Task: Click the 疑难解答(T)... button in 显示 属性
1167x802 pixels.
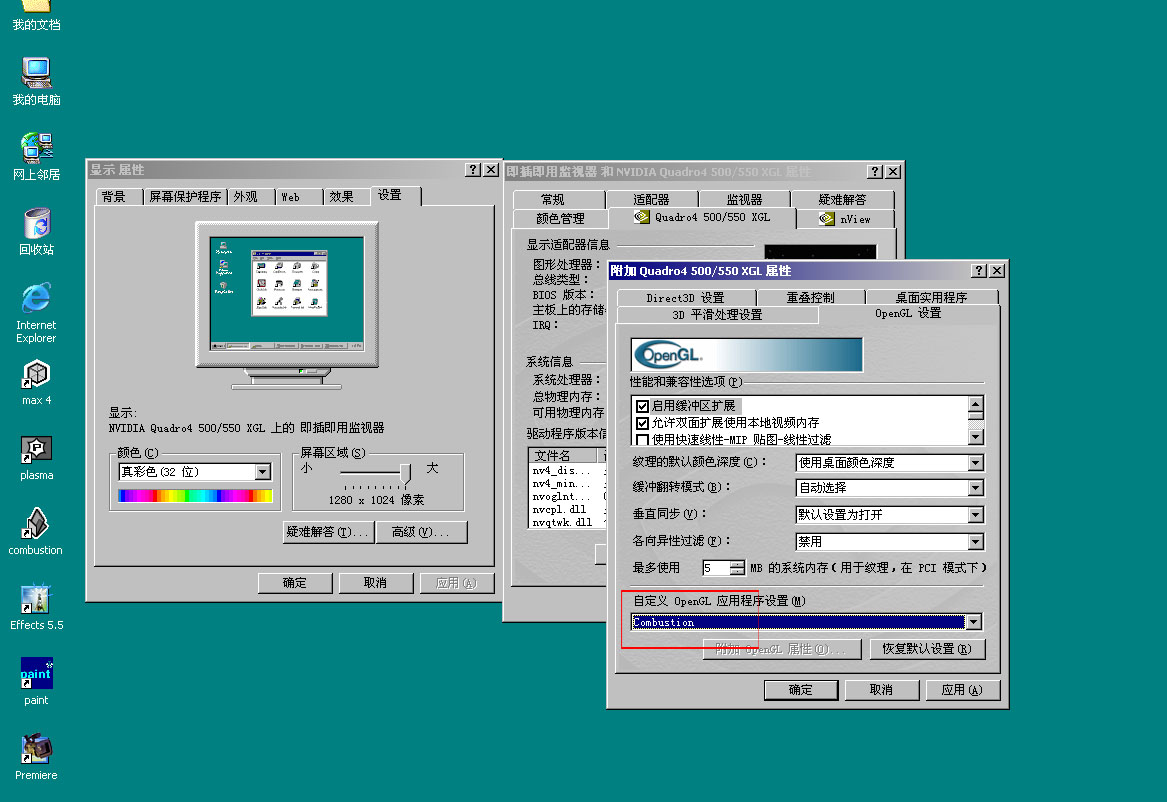Action: pyautogui.click(x=327, y=532)
